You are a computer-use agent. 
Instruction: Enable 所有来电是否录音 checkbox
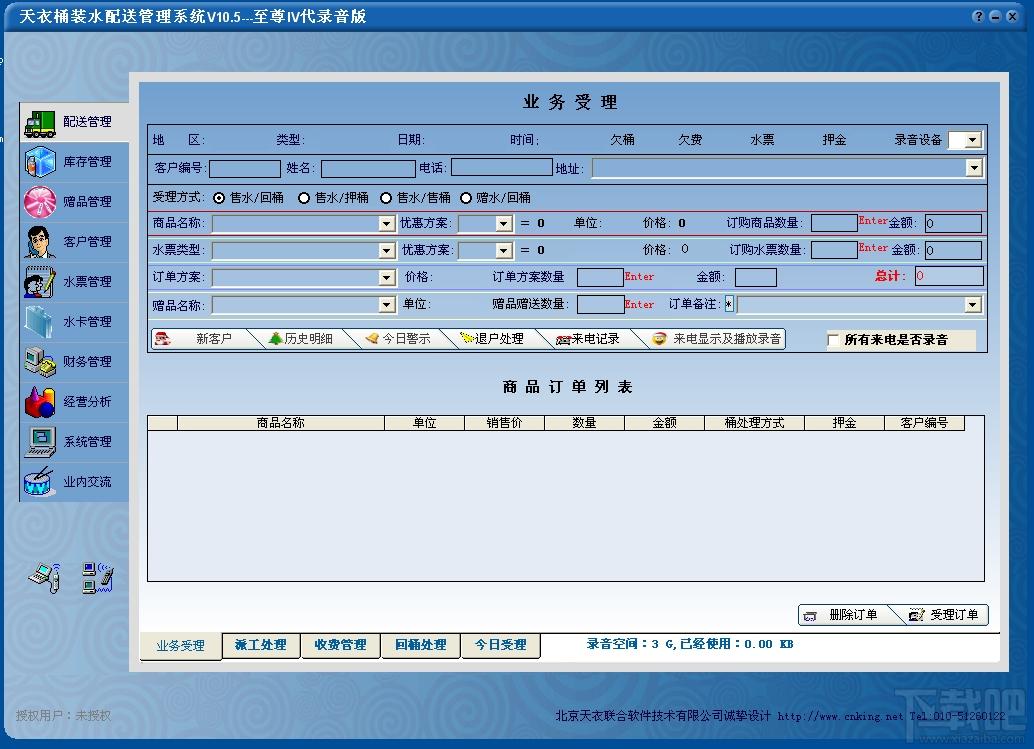point(833,340)
